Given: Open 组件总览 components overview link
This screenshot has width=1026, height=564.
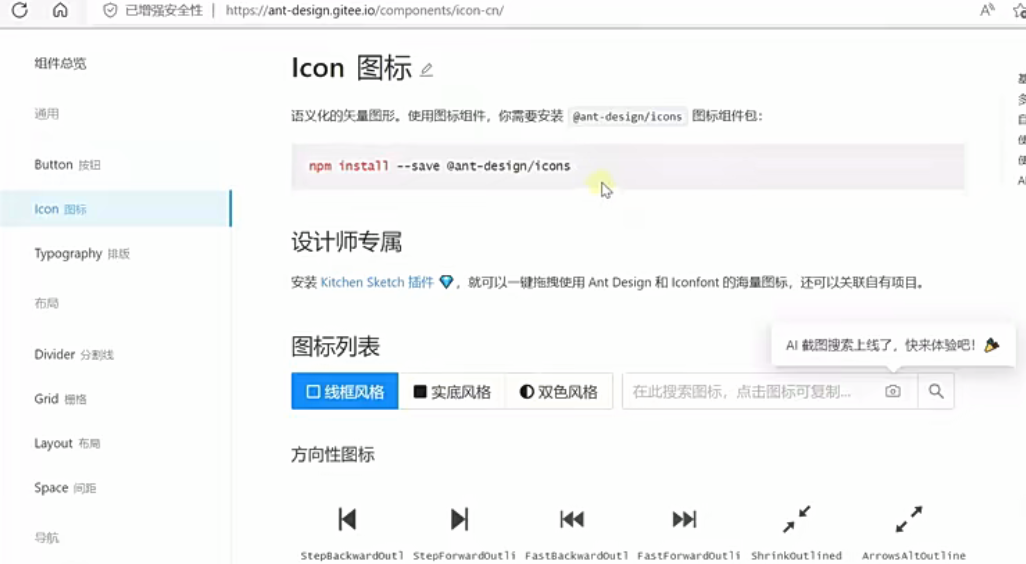Looking at the screenshot, I should coord(60,63).
